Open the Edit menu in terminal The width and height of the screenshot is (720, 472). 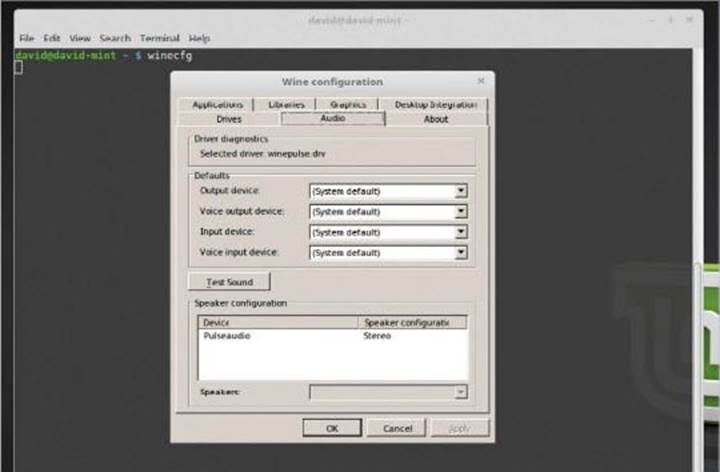(x=52, y=38)
